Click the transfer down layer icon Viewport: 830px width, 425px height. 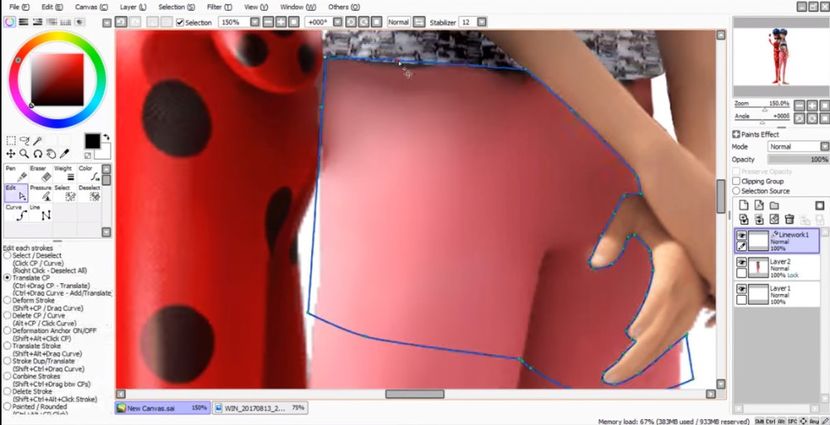(x=744, y=219)
